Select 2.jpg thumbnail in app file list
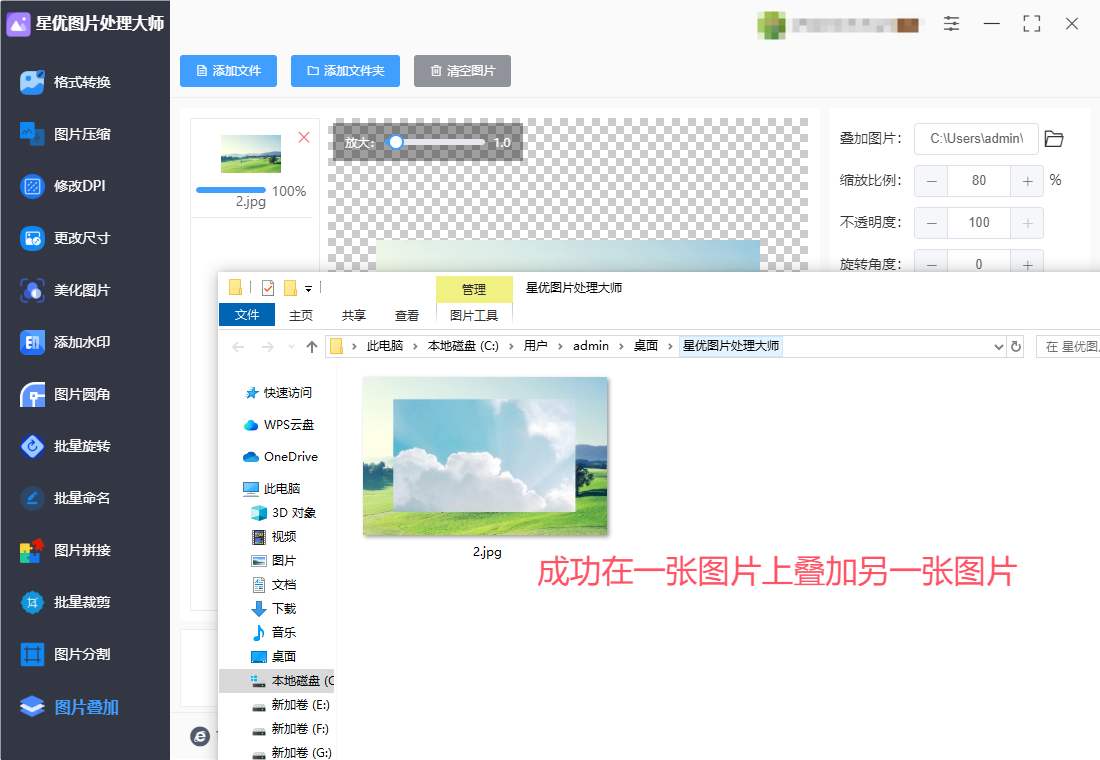Screen dimensions: 1100x760 point(250,154)
